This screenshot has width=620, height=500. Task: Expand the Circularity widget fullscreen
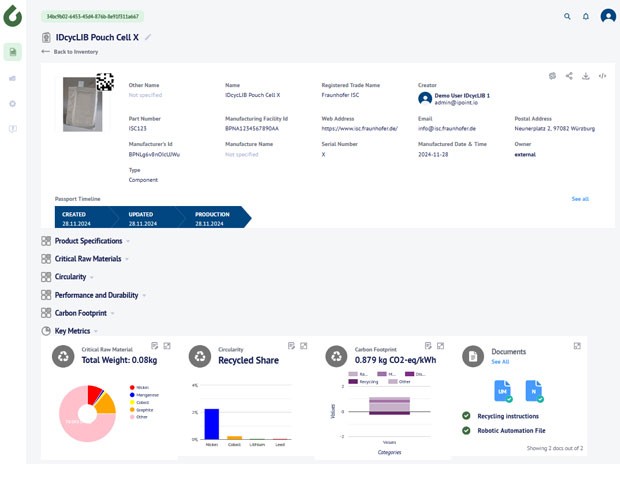[304, 346]
